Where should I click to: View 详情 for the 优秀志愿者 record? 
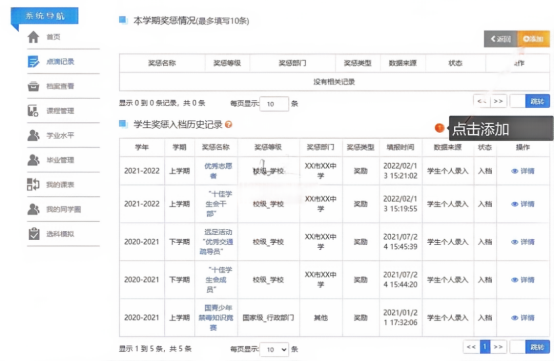click(523, 171)
